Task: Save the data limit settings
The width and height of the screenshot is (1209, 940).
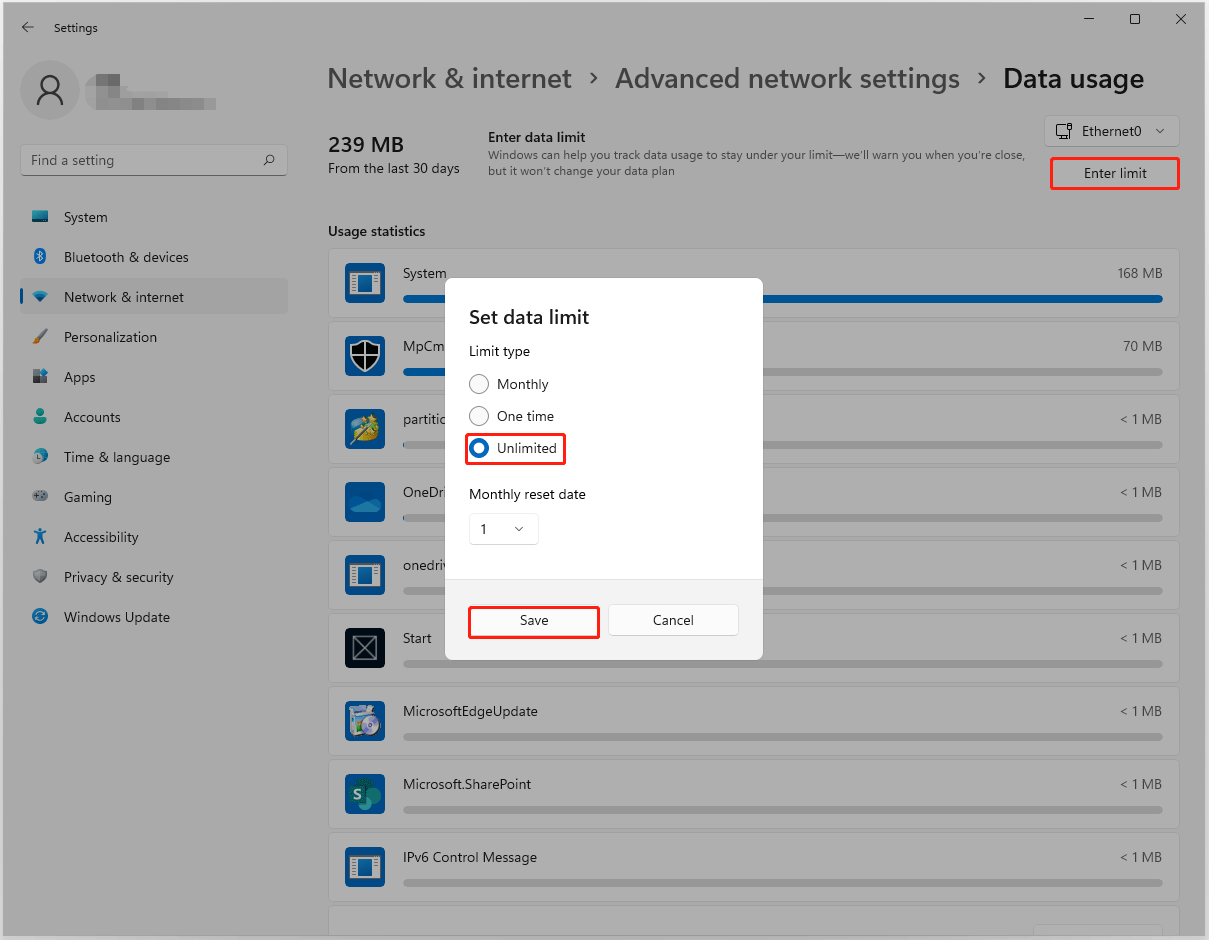Action: coord(533,621)
